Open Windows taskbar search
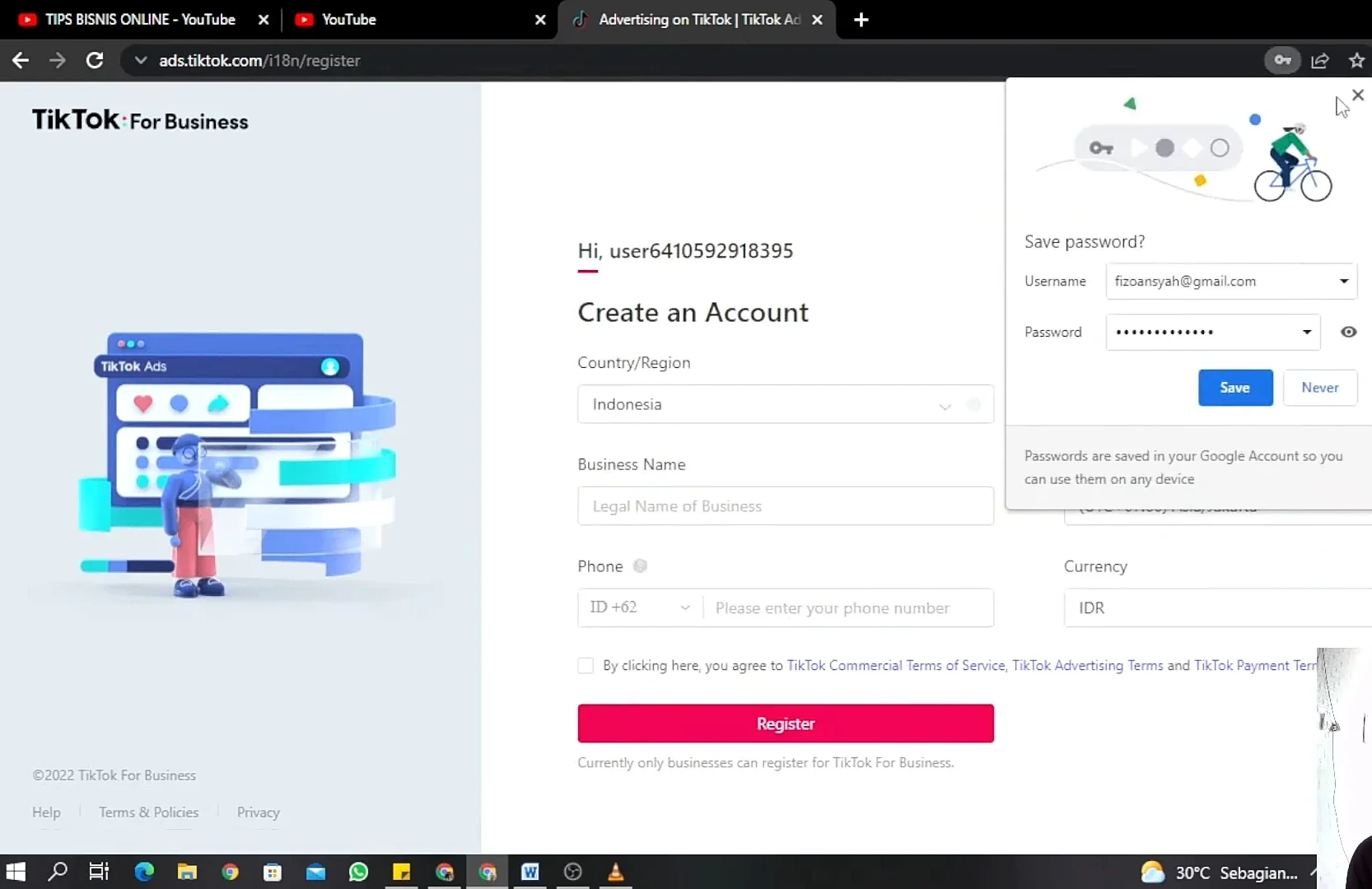This screenshot has height=889, width=1372. point(58,872)
